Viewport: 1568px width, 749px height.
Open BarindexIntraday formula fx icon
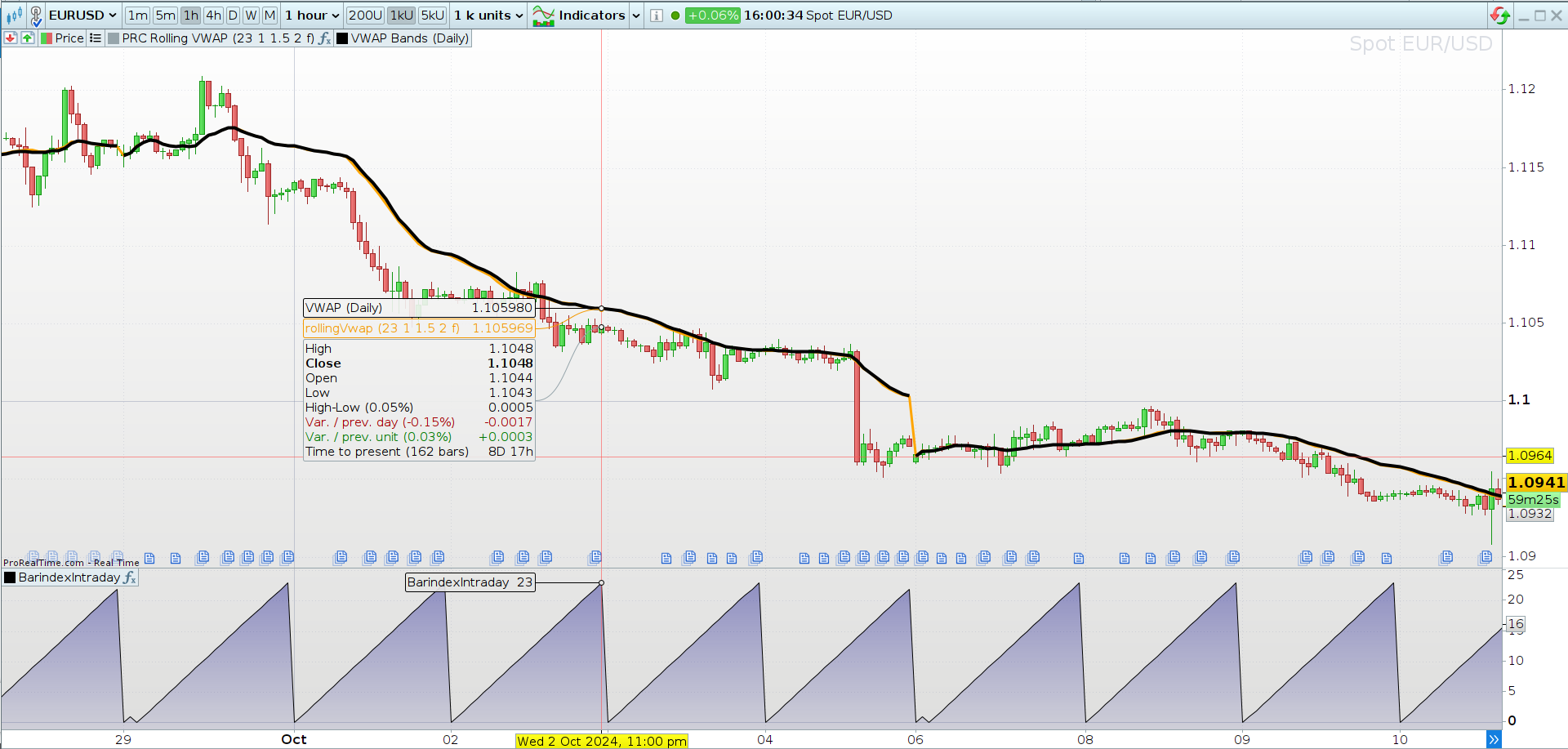tap(129, 577)
